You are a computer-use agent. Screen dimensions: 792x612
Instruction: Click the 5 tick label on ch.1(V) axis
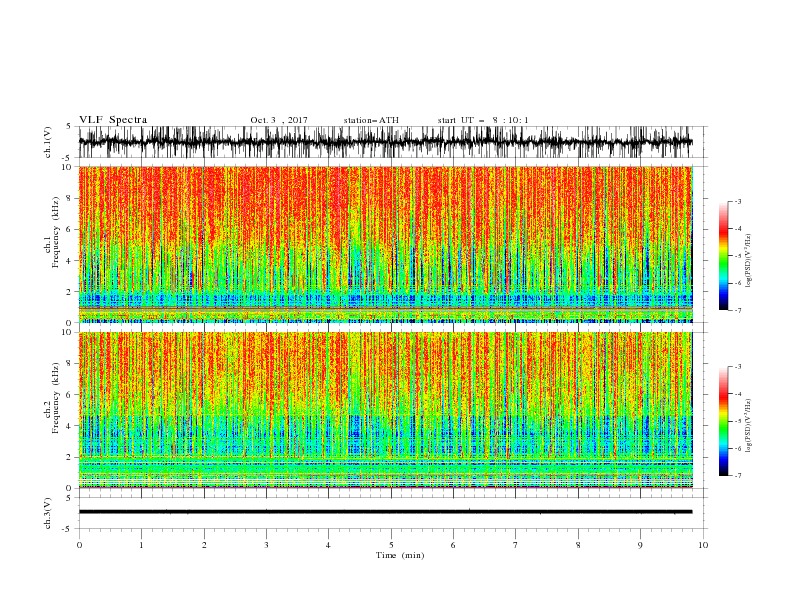click(x=70, y=126)
